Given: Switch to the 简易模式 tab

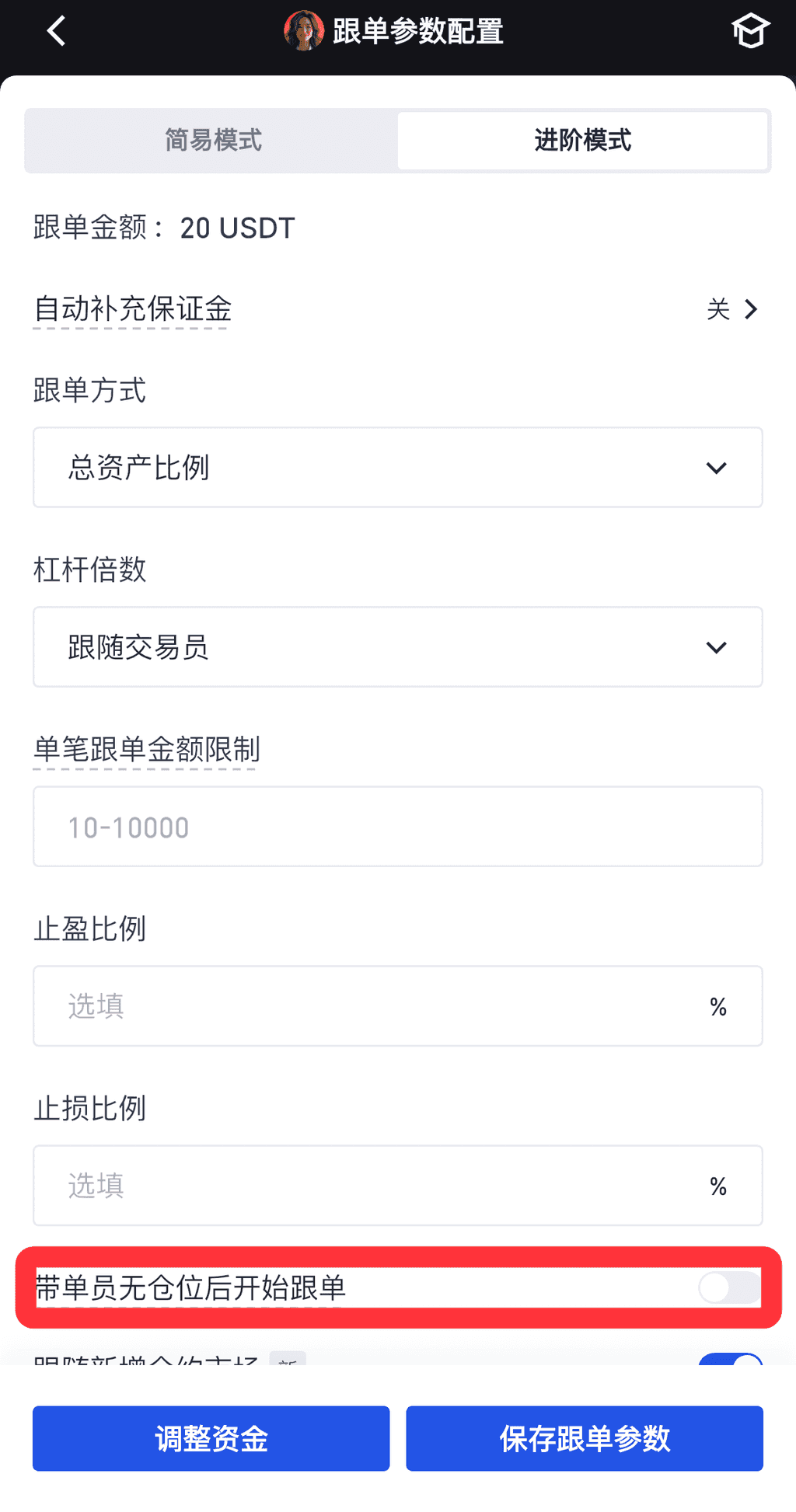Looking at the screenshot, I should pyautogui.click(x=213, y=141).
